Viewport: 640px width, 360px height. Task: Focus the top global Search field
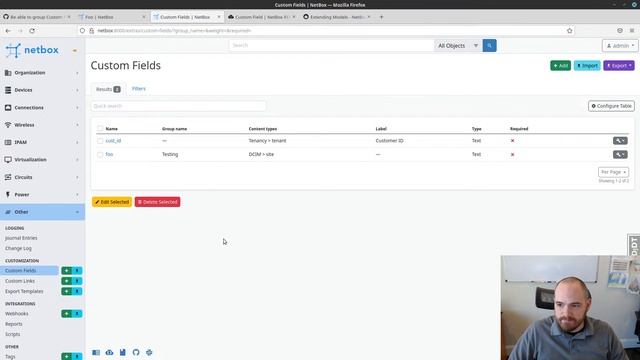(331, 45)
